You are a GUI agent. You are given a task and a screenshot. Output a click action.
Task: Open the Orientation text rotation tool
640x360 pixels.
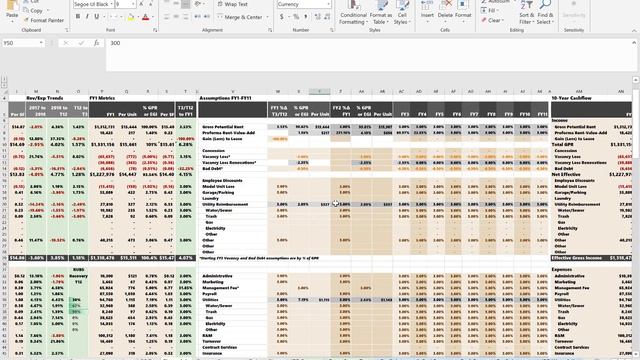(198, 4)
